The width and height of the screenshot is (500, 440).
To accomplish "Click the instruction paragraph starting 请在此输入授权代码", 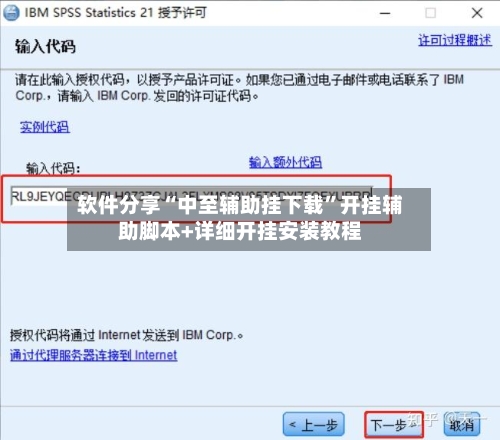I will (x=239, y=88).
